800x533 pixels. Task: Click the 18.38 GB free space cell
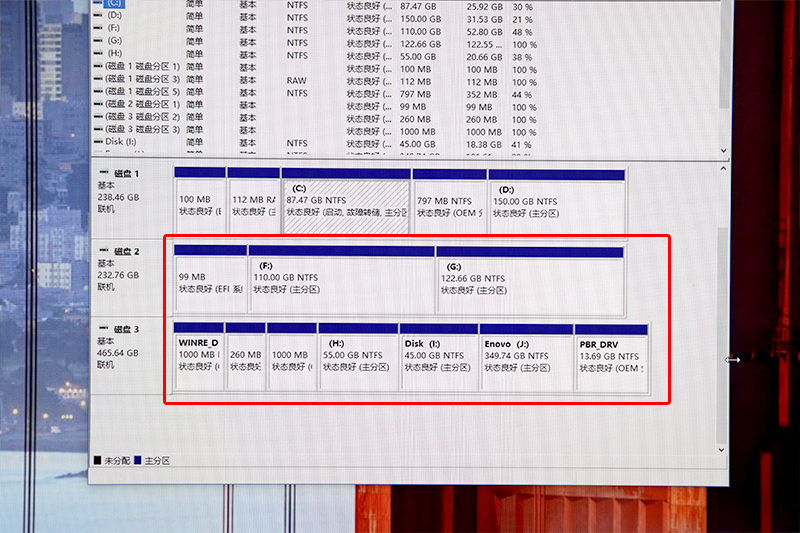pos(484,144)
